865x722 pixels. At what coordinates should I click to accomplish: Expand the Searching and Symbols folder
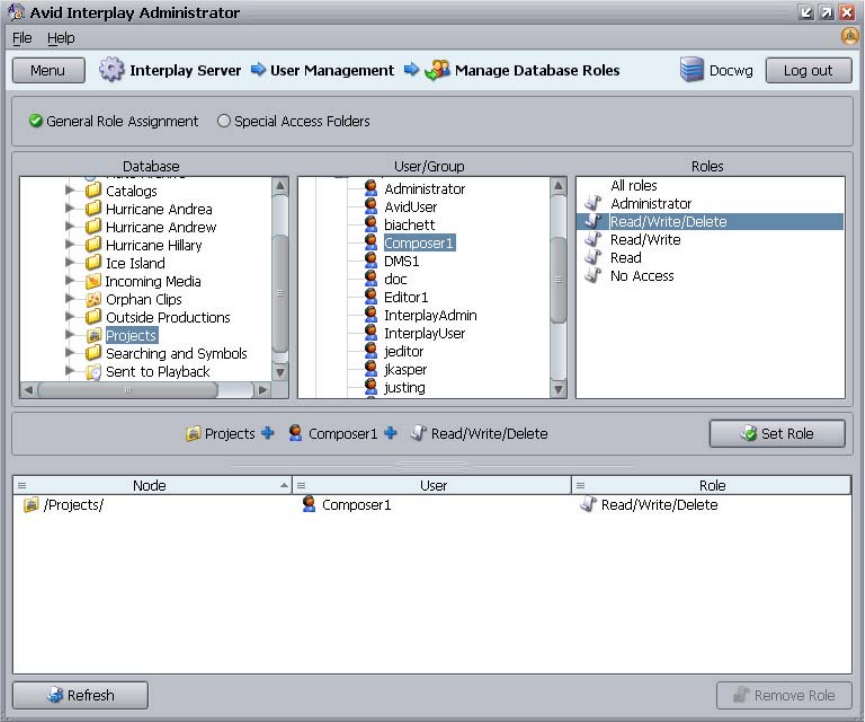pos(70,352)
